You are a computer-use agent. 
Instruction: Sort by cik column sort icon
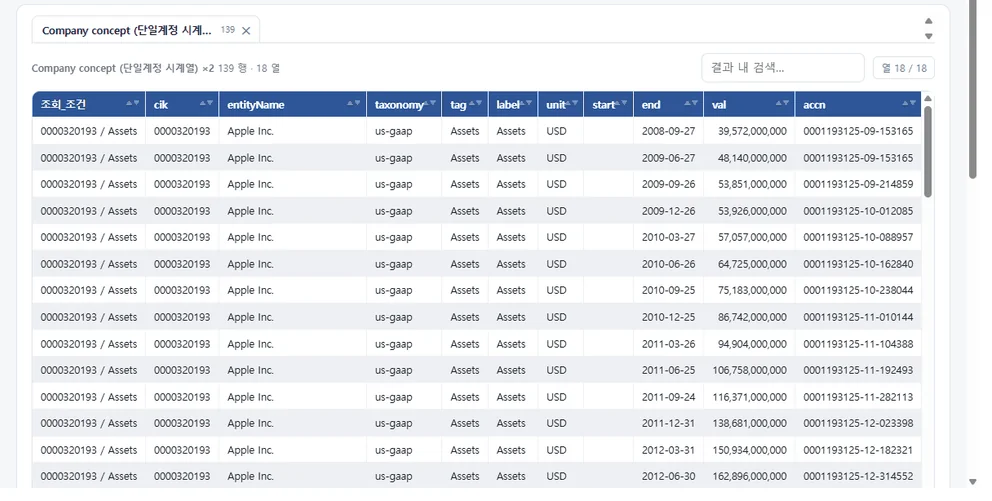click(x=206, y=103)
